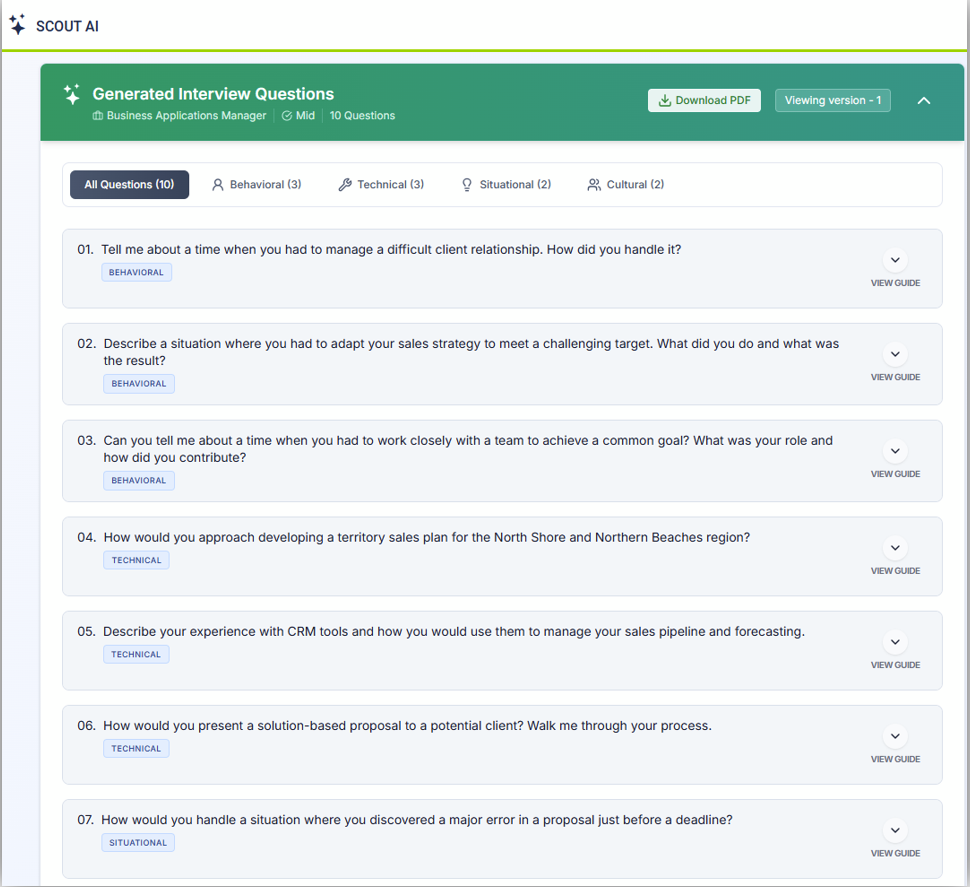Click the chevron icon on question 07
The width and height of the screenshot is (970, 887).
point(895,831)
